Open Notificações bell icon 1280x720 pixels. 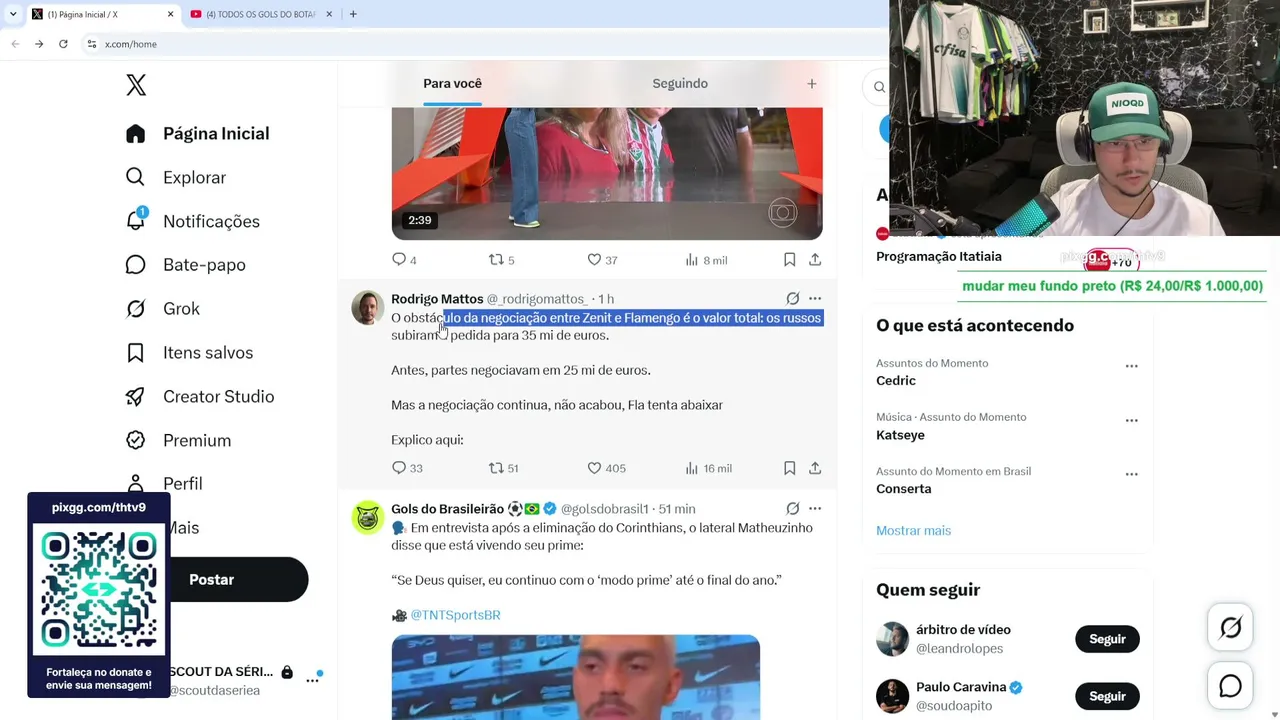[x=136, y=221]
